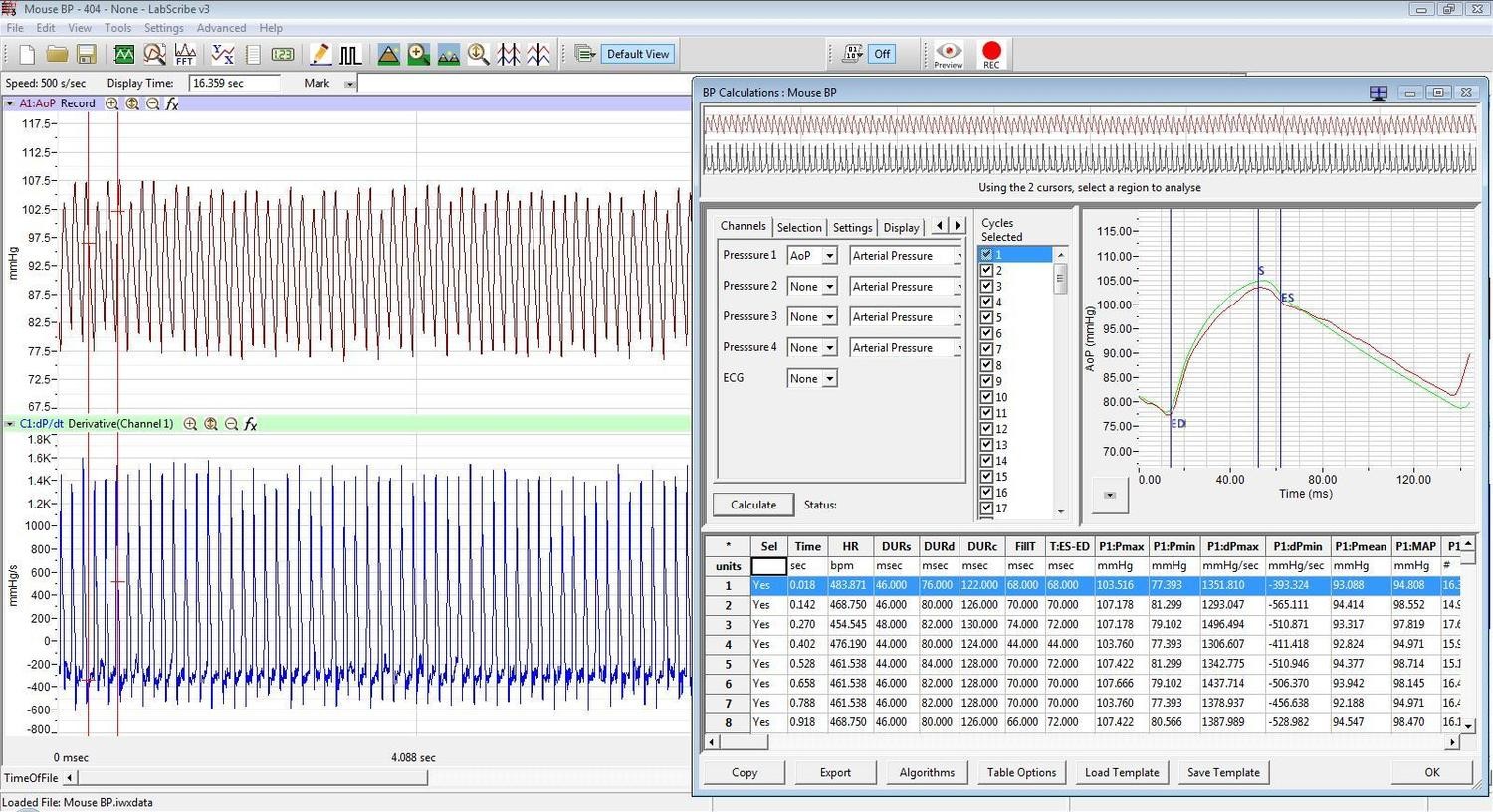Viewport: 1493px width, 812px height.
Task: Click the fx icon on the A1:AoP channel
Action: [172, 103]
